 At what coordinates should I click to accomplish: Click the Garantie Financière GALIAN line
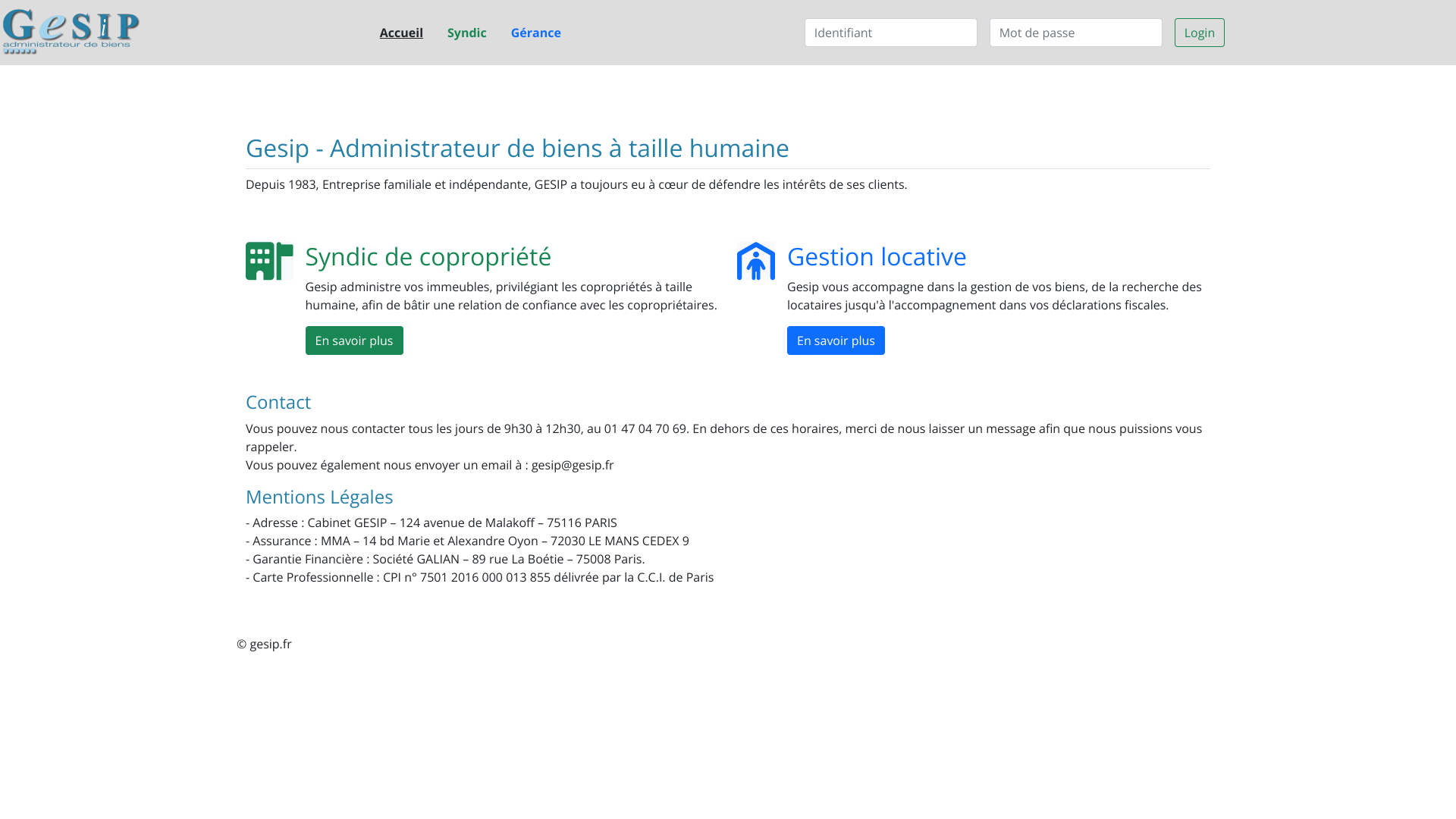[x=445, y=559]
